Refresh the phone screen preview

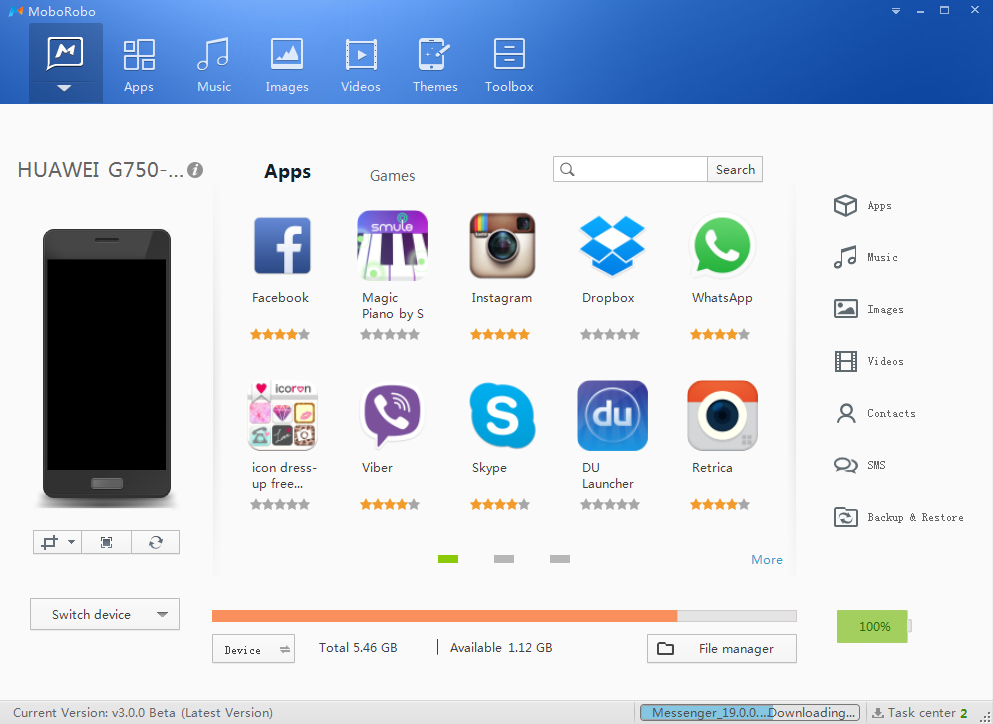(x=155, y=542)
